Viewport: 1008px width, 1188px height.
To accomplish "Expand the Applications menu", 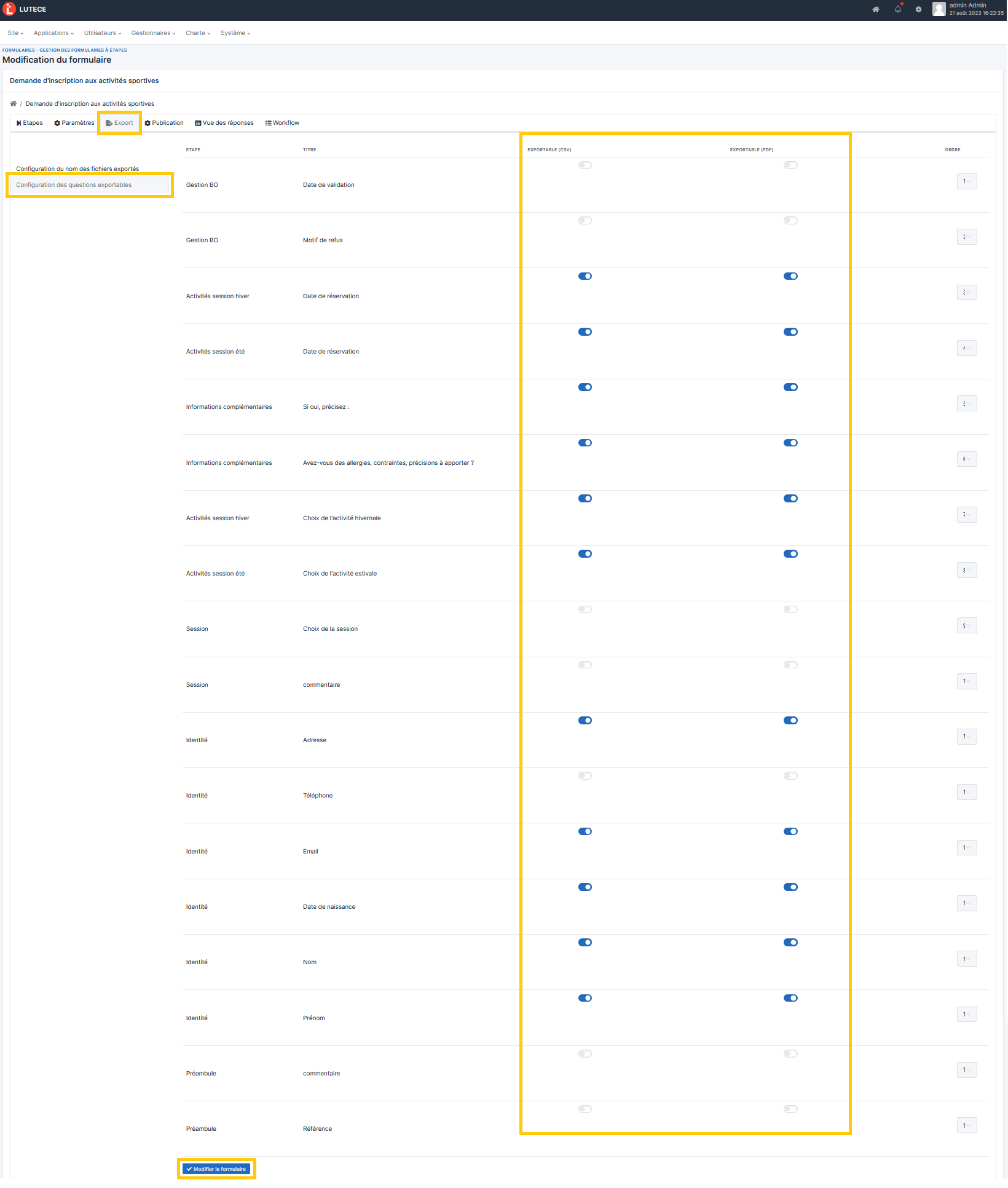I will (x=53, y=33).
